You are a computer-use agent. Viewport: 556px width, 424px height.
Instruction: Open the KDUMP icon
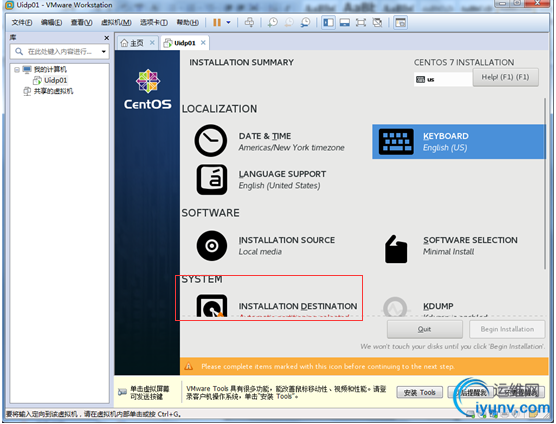pos(395,307)
